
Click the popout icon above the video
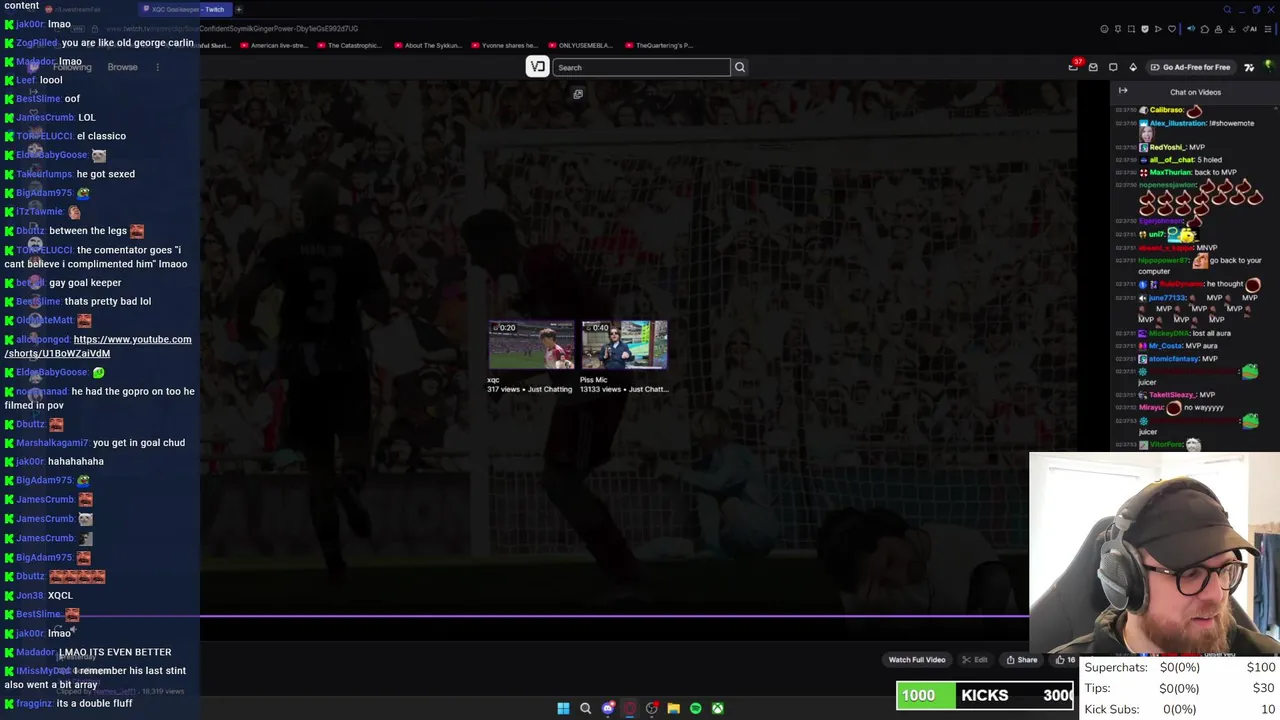[x=578, y=94]
